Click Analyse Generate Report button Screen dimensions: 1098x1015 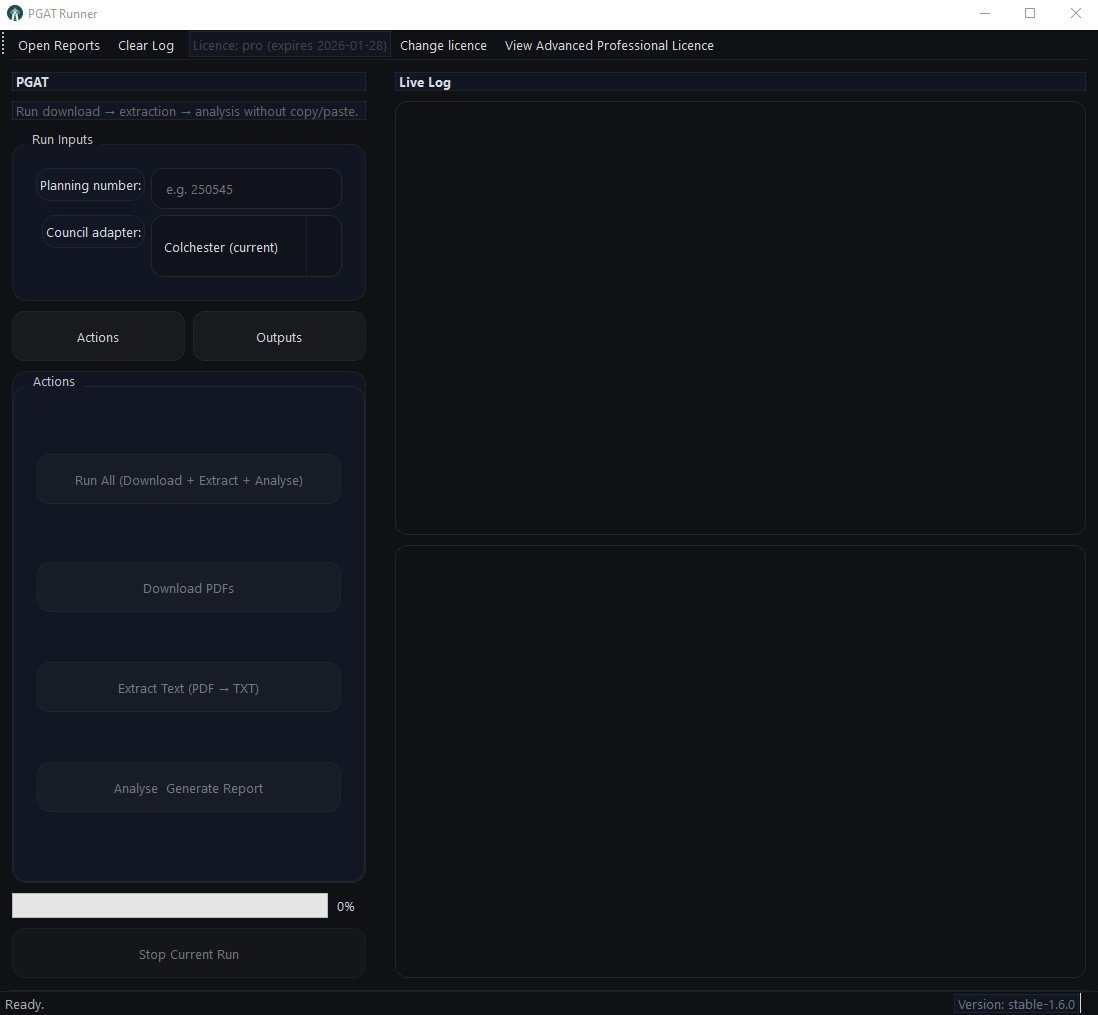coord(189,788)
